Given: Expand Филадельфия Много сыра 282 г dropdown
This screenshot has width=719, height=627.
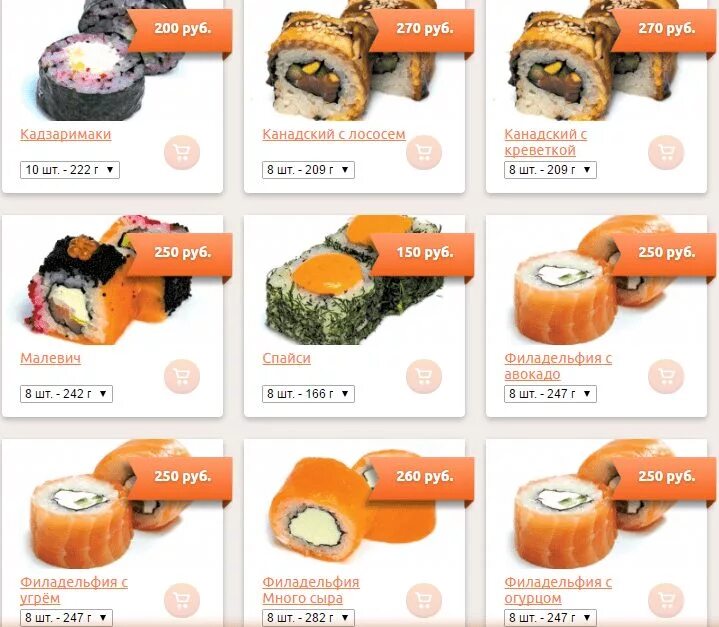Looking at the screenshot, I should coord(308,617).
